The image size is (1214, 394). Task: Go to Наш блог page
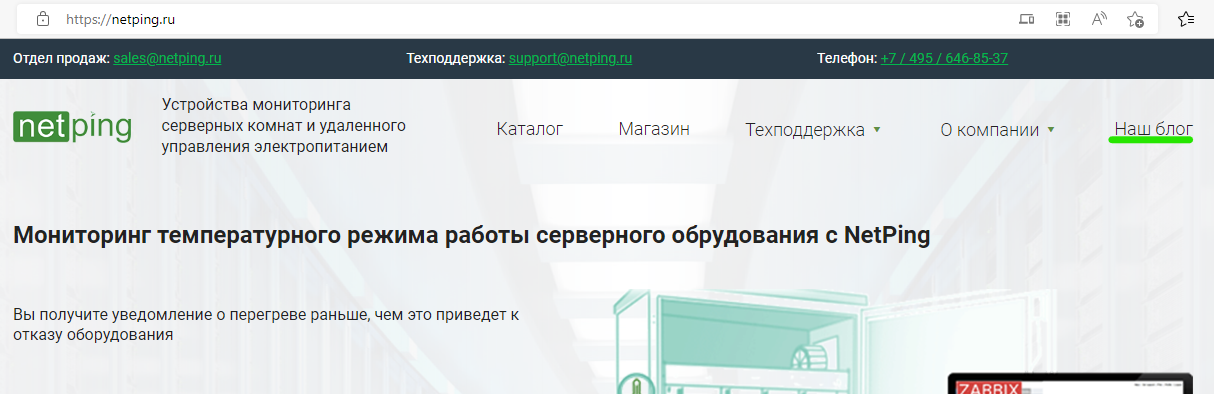tap(1153, 128)
